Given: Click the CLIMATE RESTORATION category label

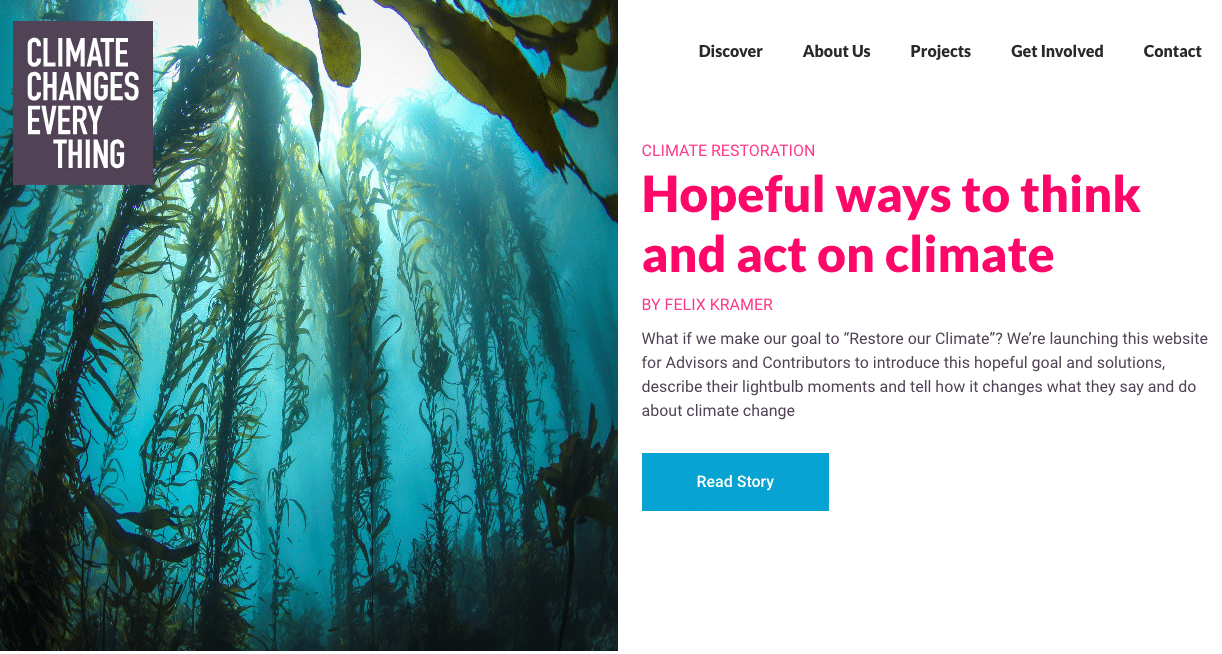Looking at the screenshot, I should (728, 151).
